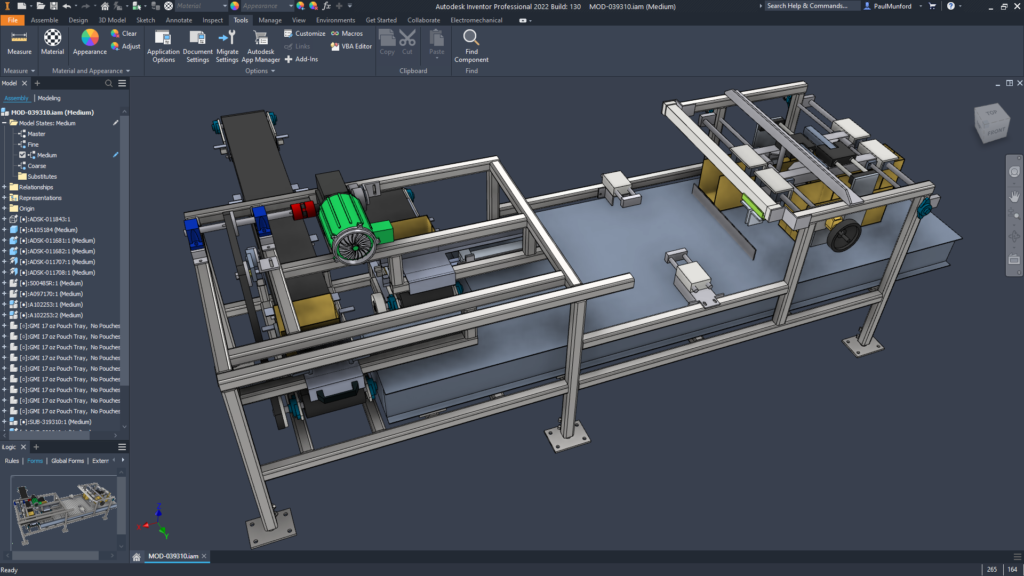The image size is (1024, 576).
Task: Click the Measure tool icon
Action: pos(19,37)
